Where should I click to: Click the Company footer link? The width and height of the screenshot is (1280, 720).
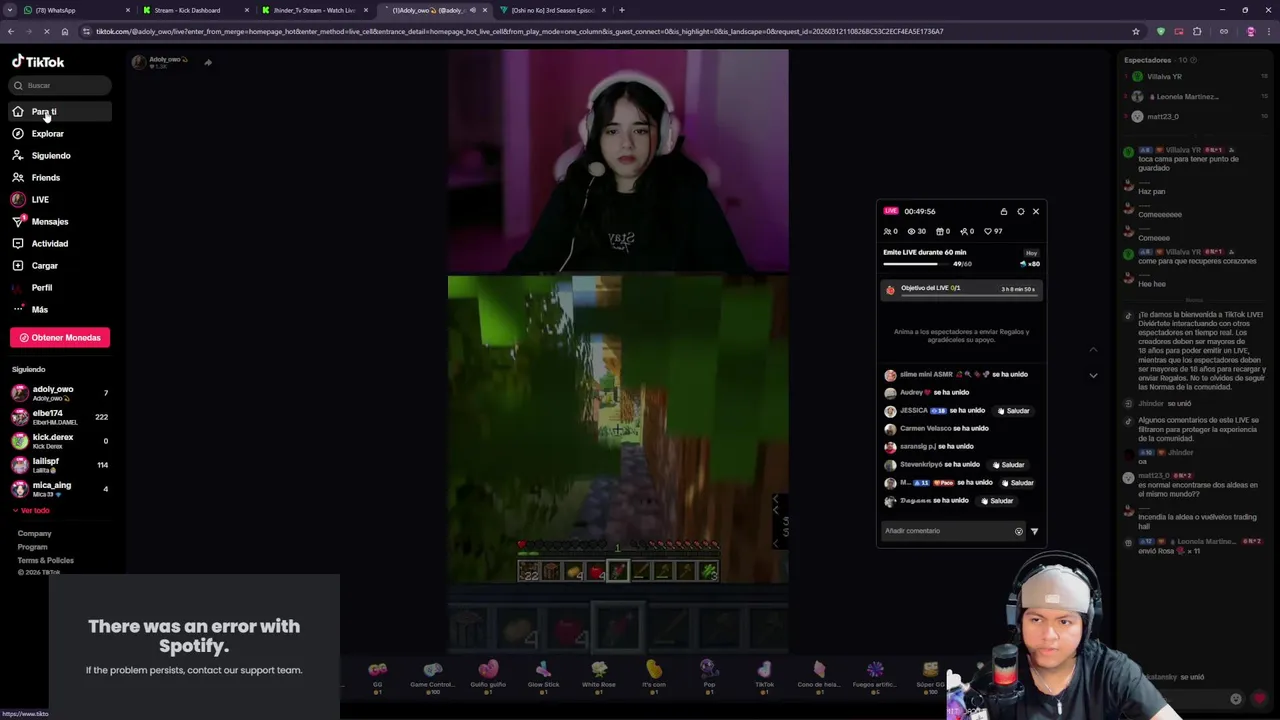[x=34, y=534]
